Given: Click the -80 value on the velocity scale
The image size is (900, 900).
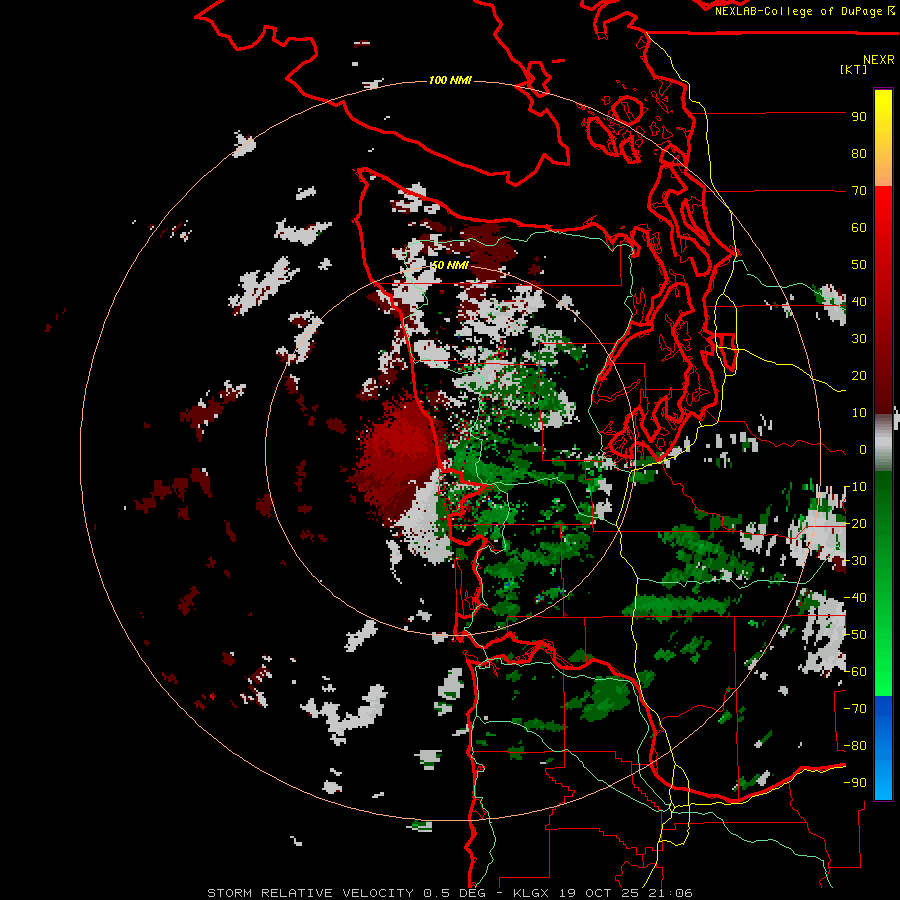Looking at the screenshot, I should point(855,746).
